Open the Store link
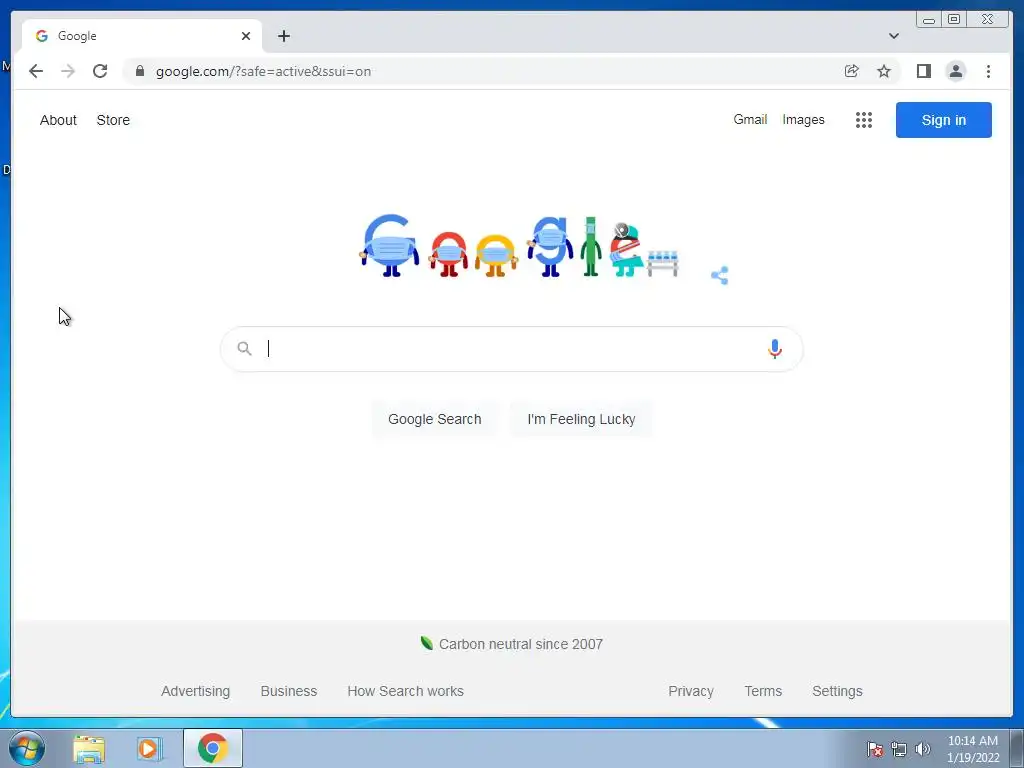The image size is (1024, 768). click(x=113, y=120)
